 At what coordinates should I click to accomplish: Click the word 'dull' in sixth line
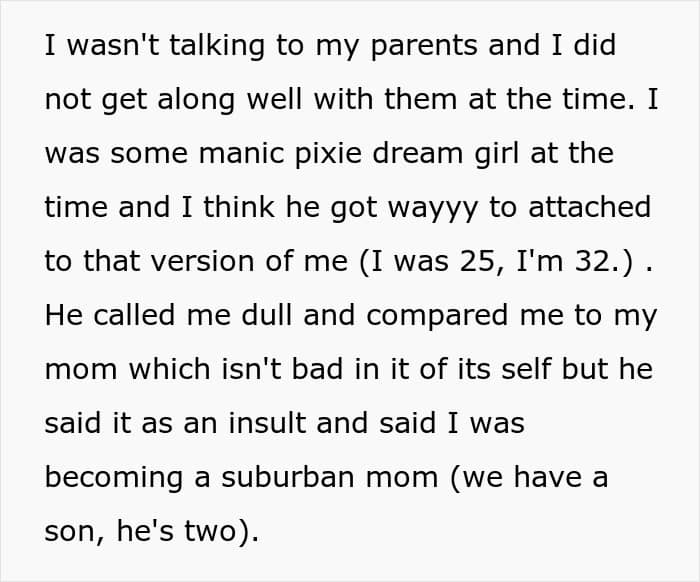[267, 315]
